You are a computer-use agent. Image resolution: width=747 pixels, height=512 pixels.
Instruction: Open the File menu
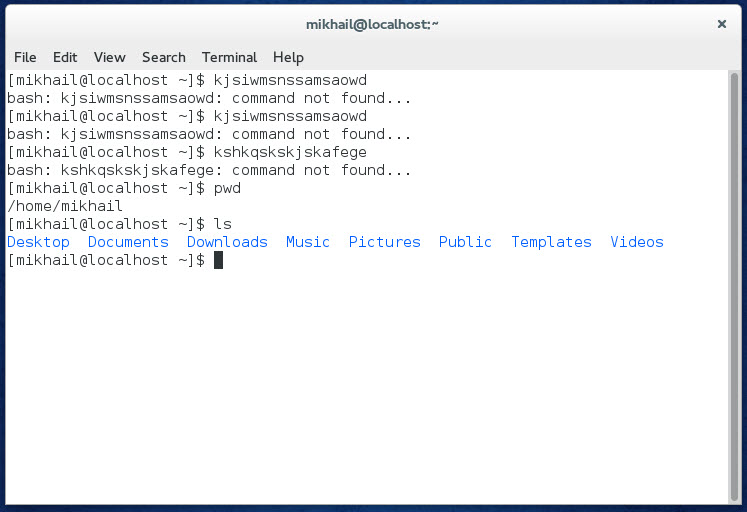pyautogui.click(x=25, y=57)
